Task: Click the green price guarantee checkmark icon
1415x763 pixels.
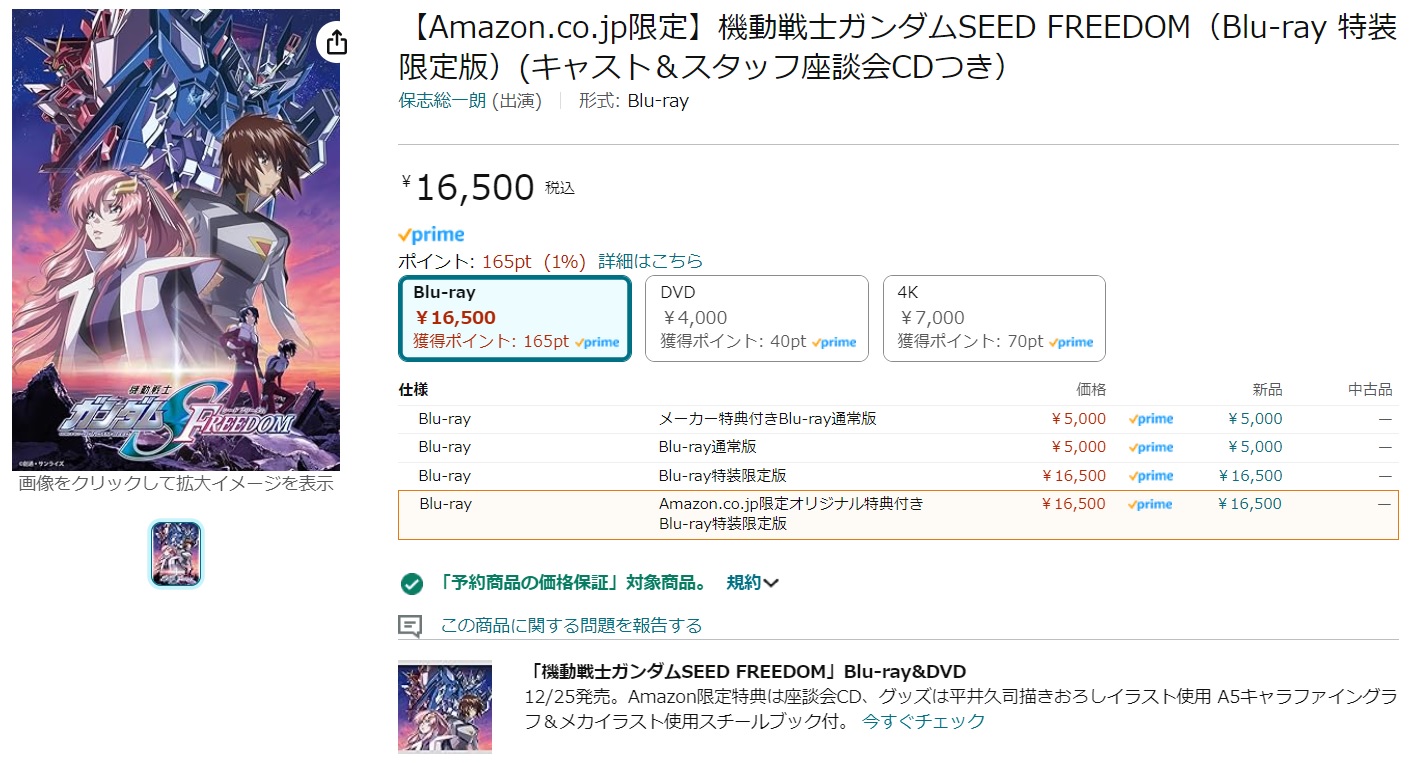Action: (411, 583)
